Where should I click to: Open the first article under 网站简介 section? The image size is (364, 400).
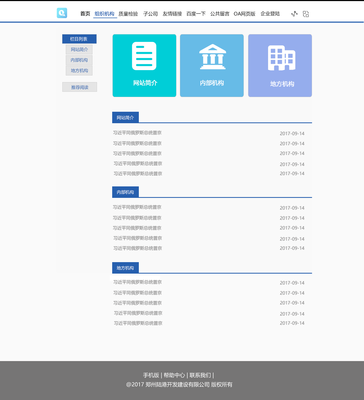pos(137,133)
